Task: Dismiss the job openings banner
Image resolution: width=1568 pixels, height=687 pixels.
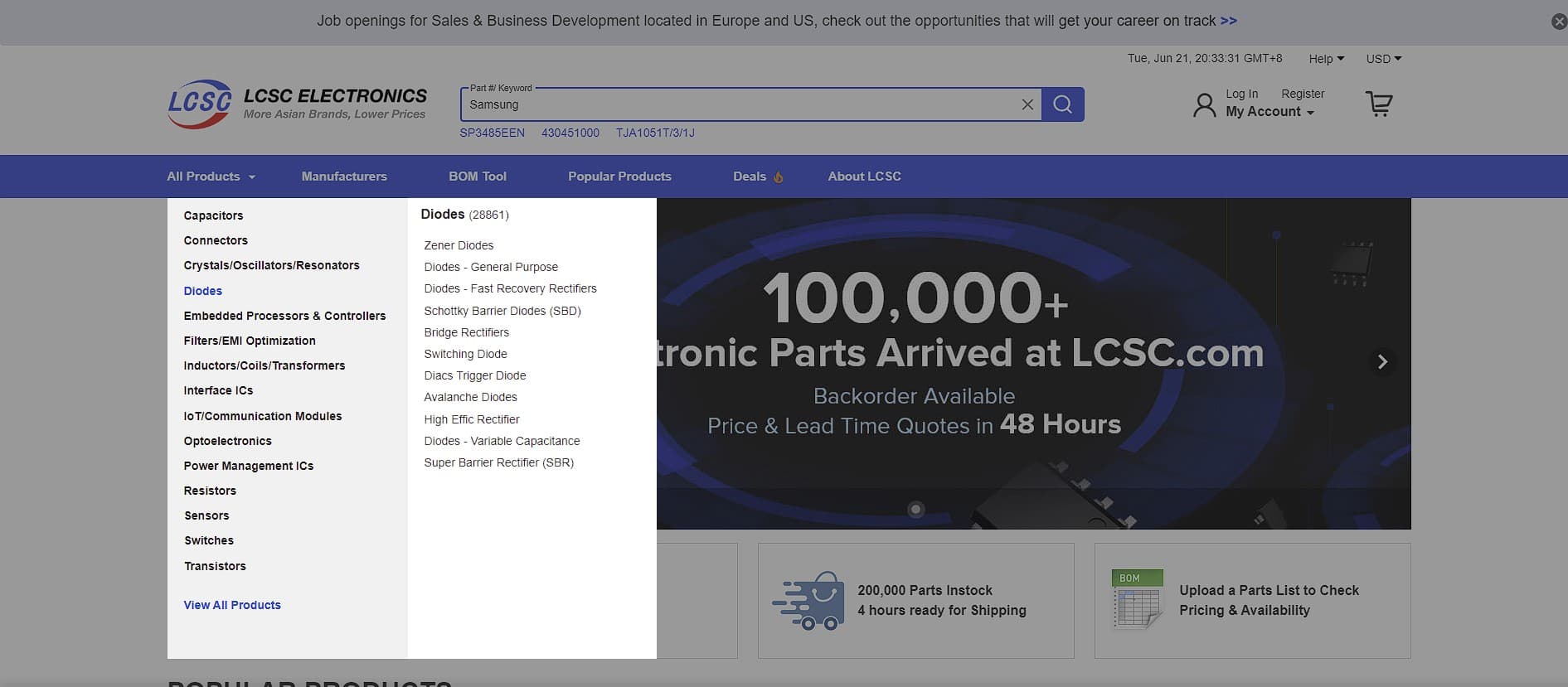Action: tap(1559, 22)
